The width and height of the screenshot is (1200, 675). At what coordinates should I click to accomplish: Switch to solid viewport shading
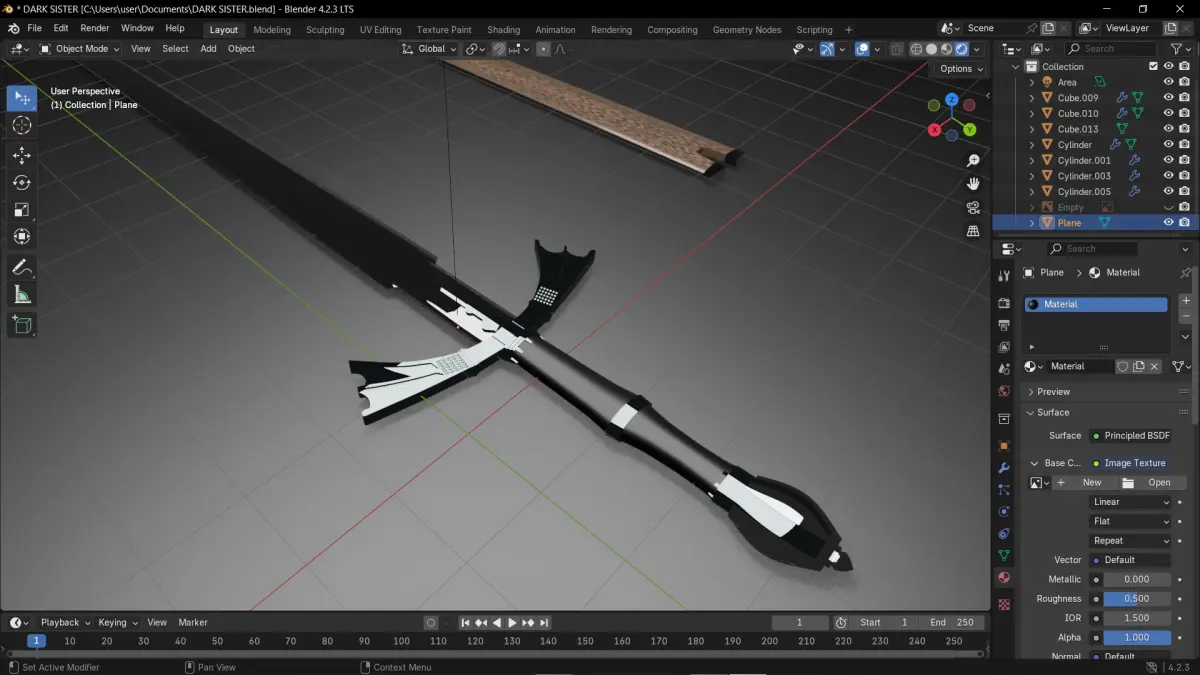pos(931,49)
